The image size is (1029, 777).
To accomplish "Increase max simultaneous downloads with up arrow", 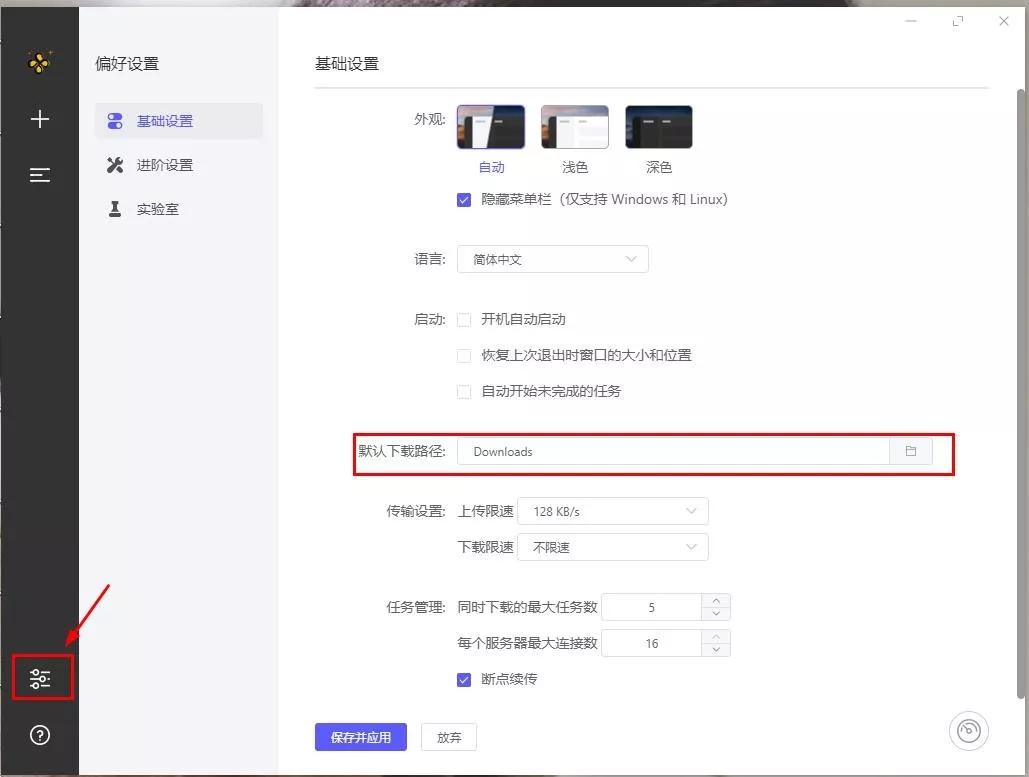I will pos(716,600).
